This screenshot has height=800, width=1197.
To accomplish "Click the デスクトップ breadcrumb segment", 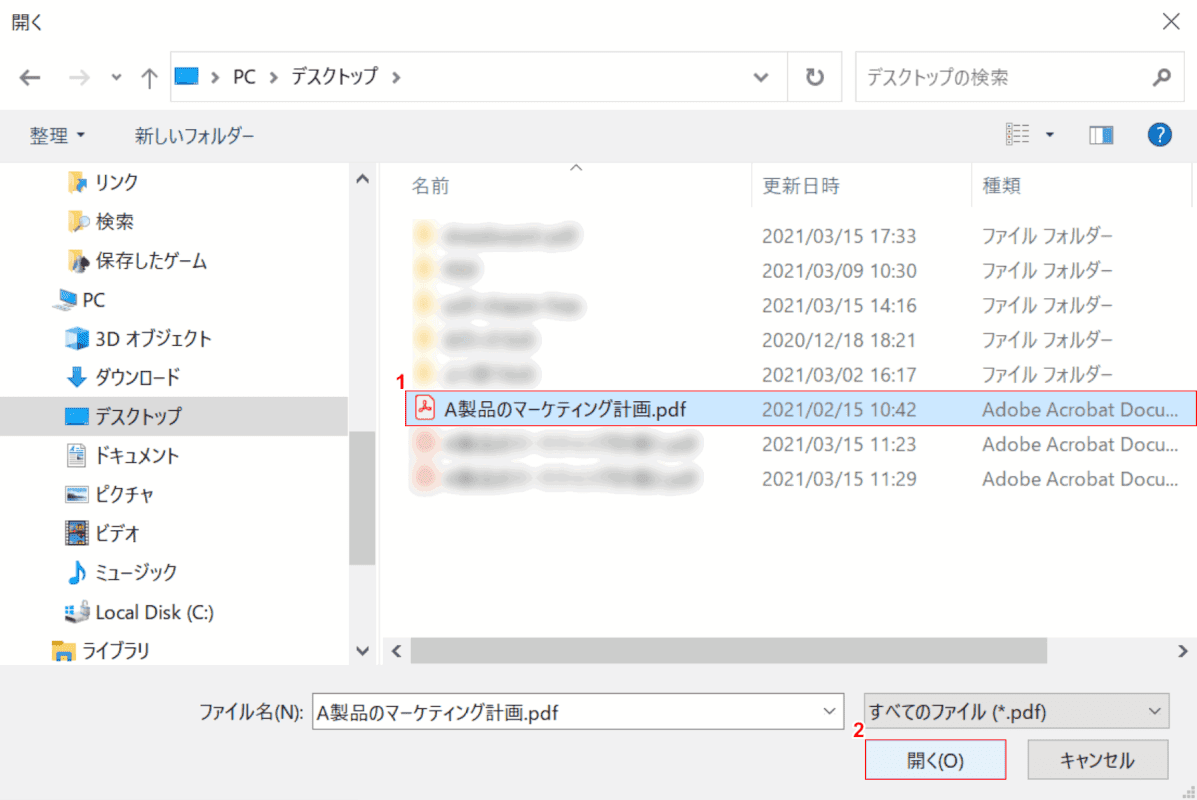I will pos(334,77).
